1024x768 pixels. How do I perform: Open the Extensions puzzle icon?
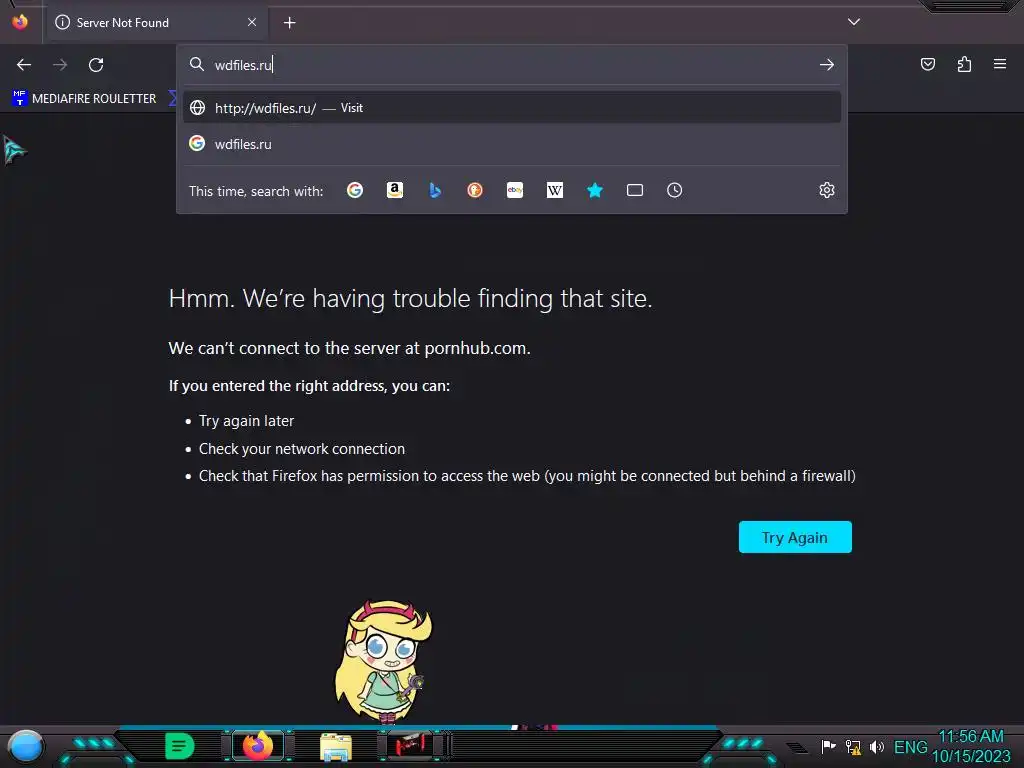[964, 64]
